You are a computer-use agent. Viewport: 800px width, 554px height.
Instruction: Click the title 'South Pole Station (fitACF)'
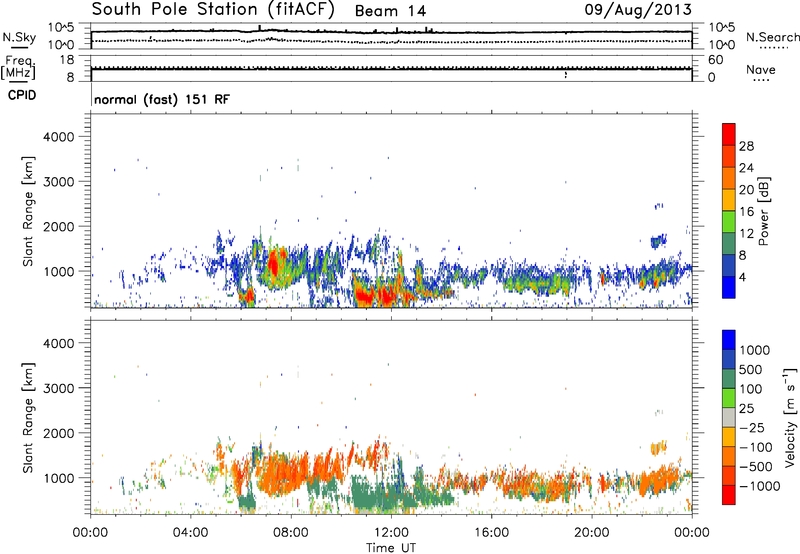[x=213, y=10]
